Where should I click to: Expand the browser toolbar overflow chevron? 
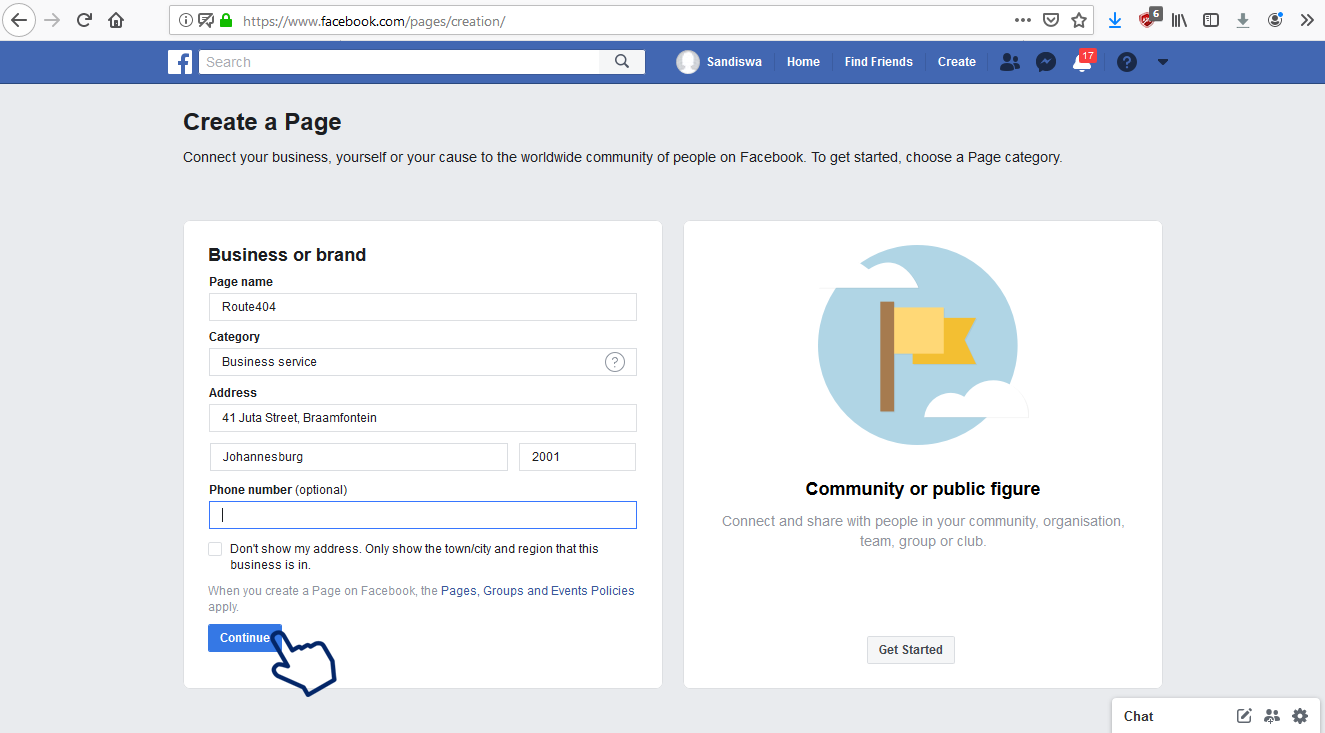point(1306,20)
